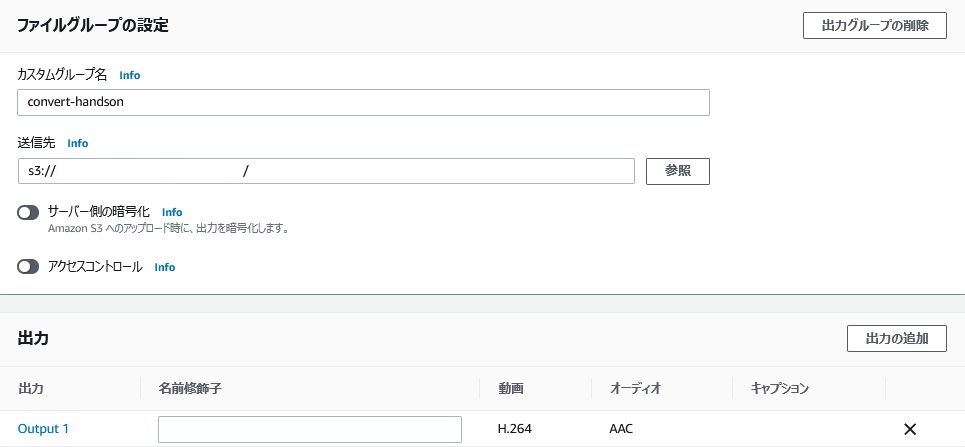Focus the custom group name field convert-handson
965x447 pixels.
[x=363, y=102]
